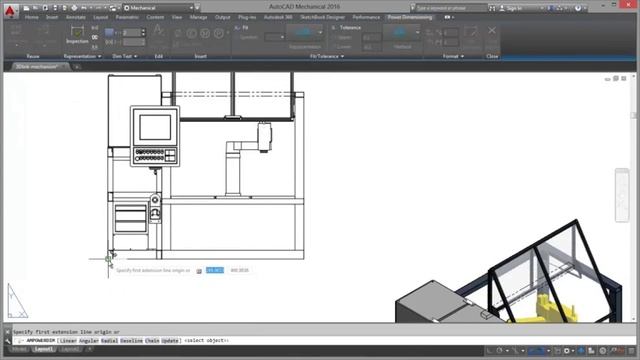Open the Manage ribbon tab
Image resolution: width=640 pixels, height=360 pixels.
198,17
